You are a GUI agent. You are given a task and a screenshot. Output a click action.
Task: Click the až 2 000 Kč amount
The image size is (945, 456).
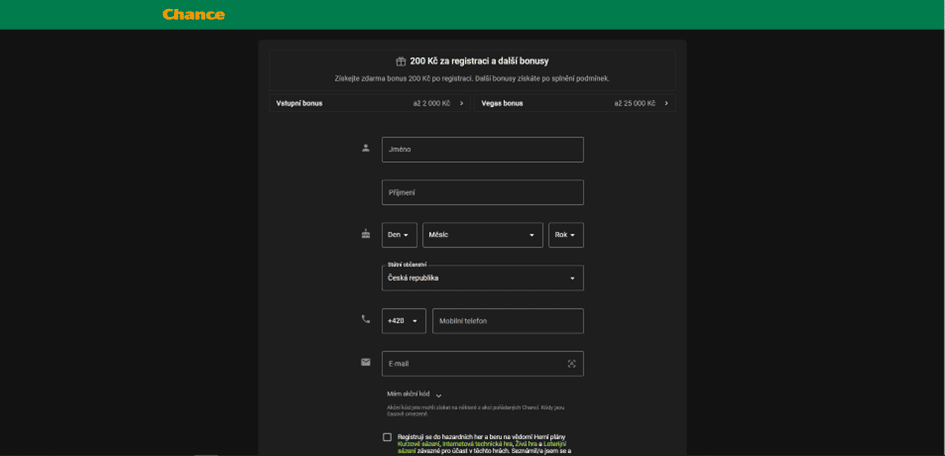[432, 104]
